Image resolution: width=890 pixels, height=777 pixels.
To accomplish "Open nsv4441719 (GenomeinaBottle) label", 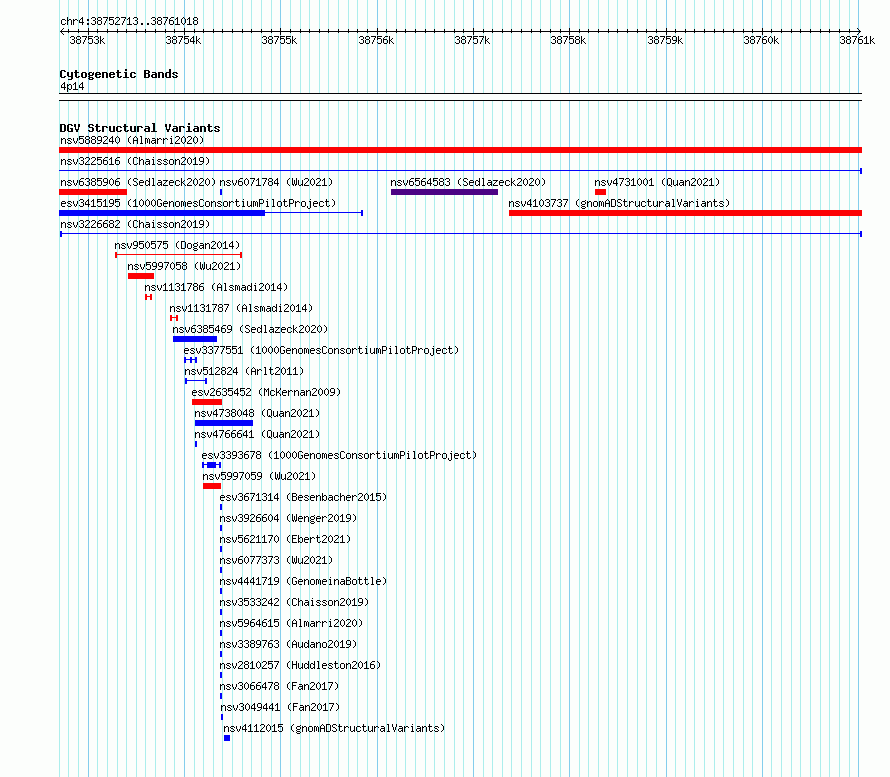I will tap(303, 581).
